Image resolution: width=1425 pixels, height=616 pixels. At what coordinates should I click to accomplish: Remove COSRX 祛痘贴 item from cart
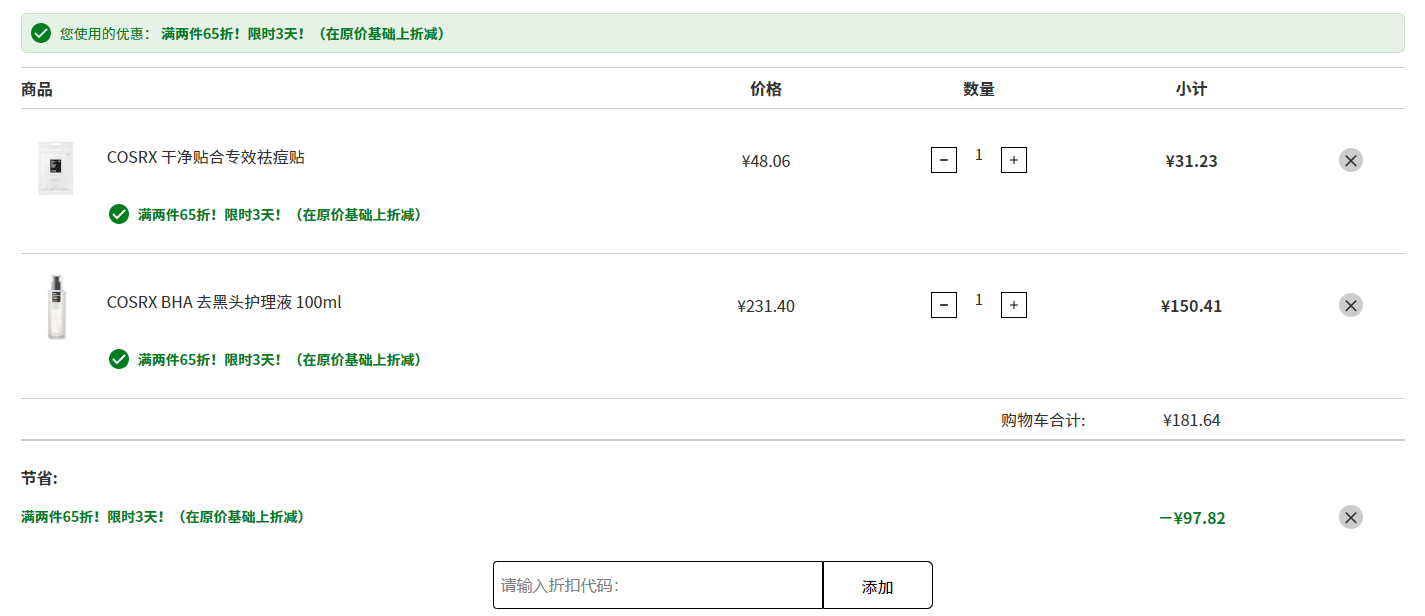(1351, 160)
